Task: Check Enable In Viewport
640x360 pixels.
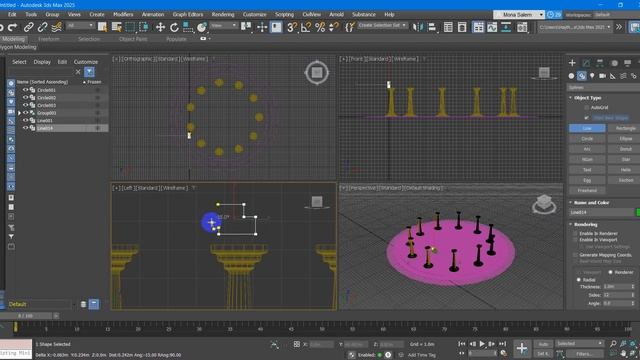Action: pyautogui.click(x=575, y=240)
